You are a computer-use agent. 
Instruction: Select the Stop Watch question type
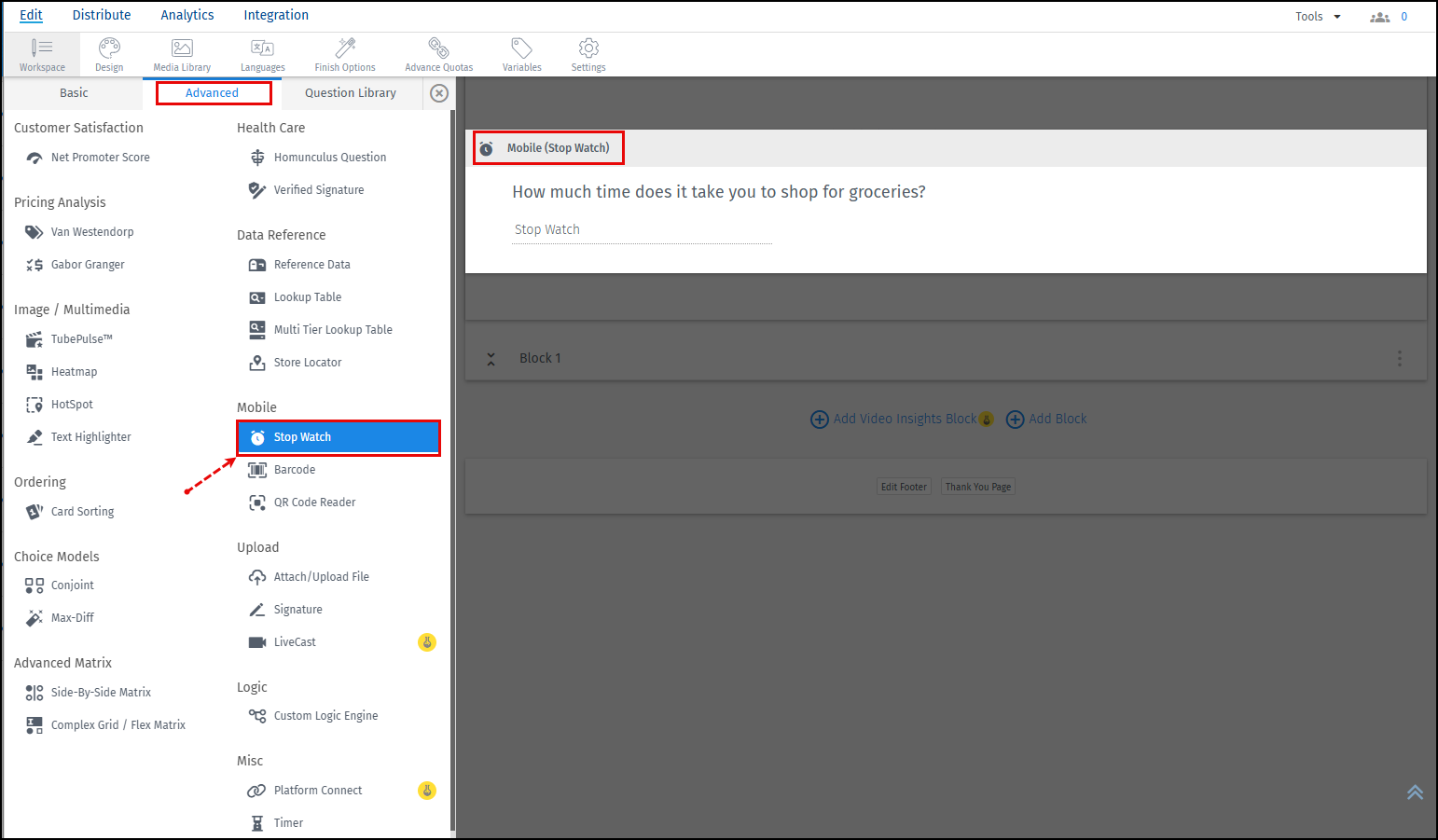[302, 436]
